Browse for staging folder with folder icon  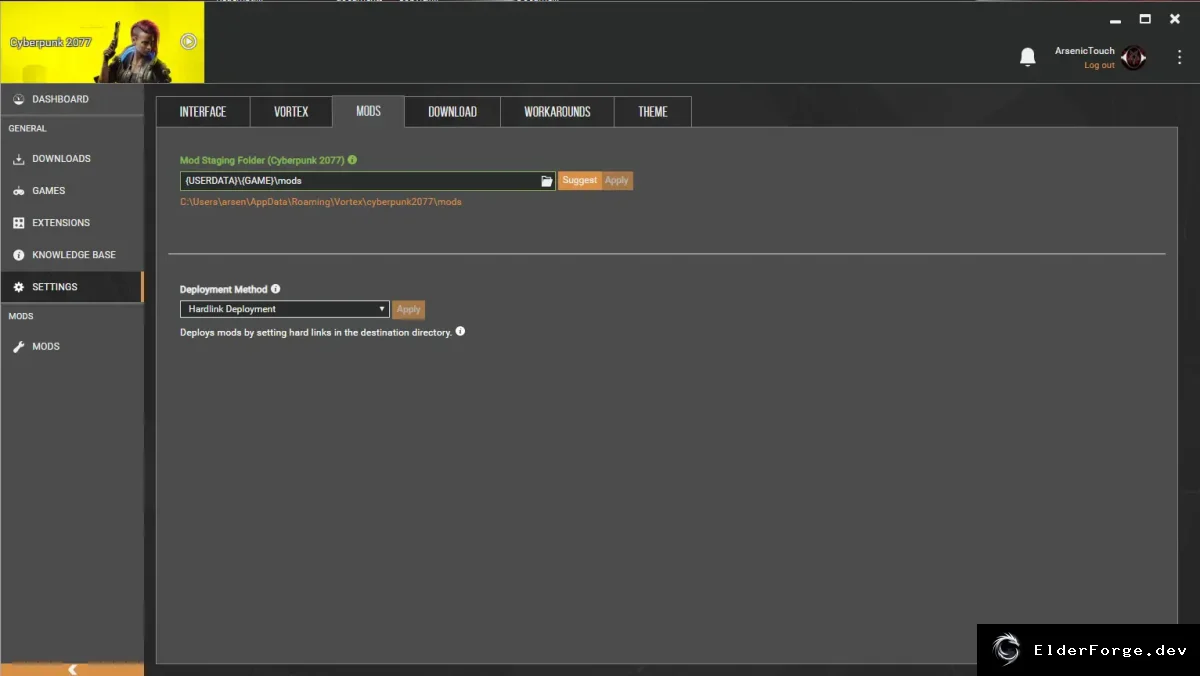click(x=547, y=181)
